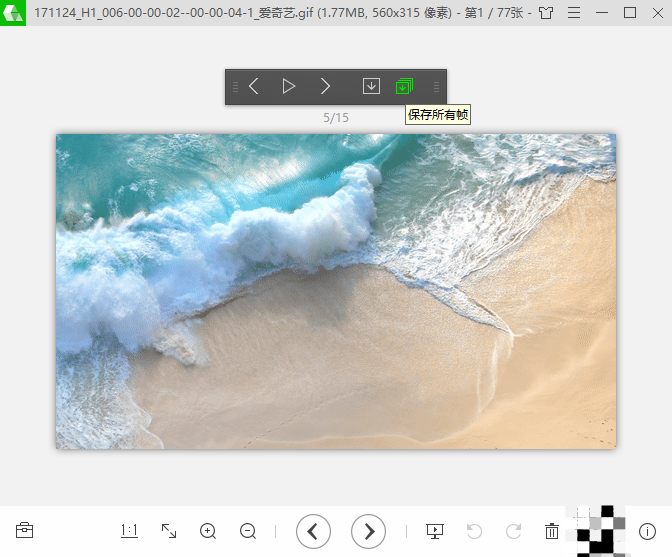Play the GIF animation frames

pyautogui.click(x=289, y=87)
